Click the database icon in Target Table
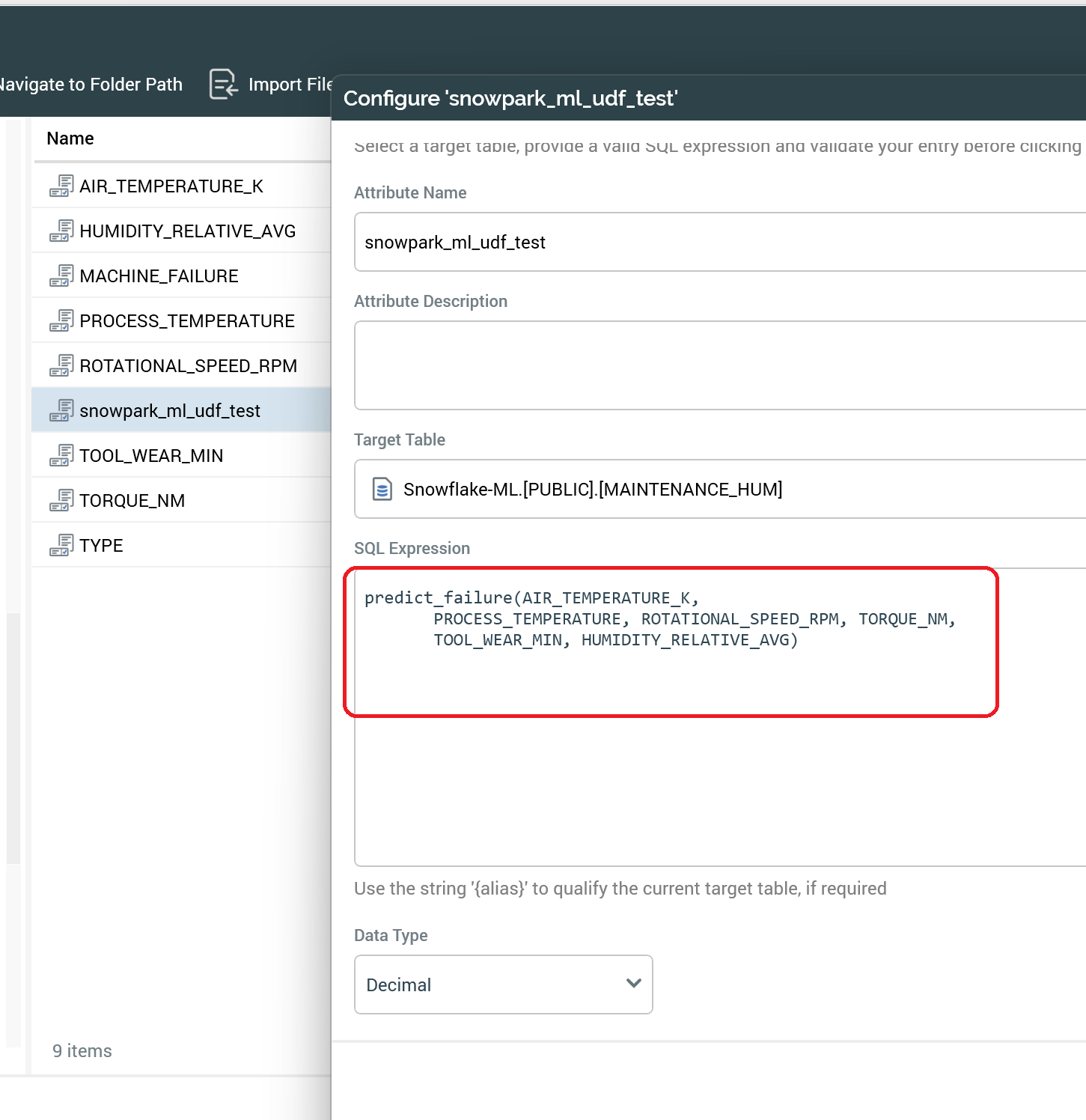 click(x=382, y=489)
